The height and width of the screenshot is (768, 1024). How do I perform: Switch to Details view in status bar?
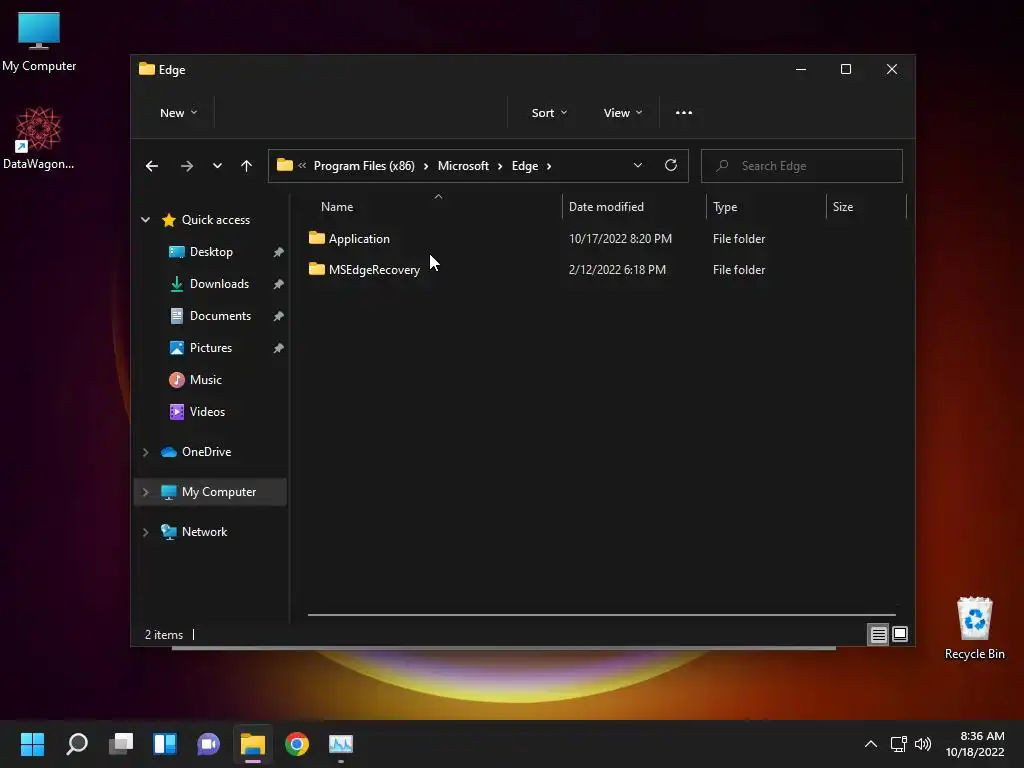point(878,634)
